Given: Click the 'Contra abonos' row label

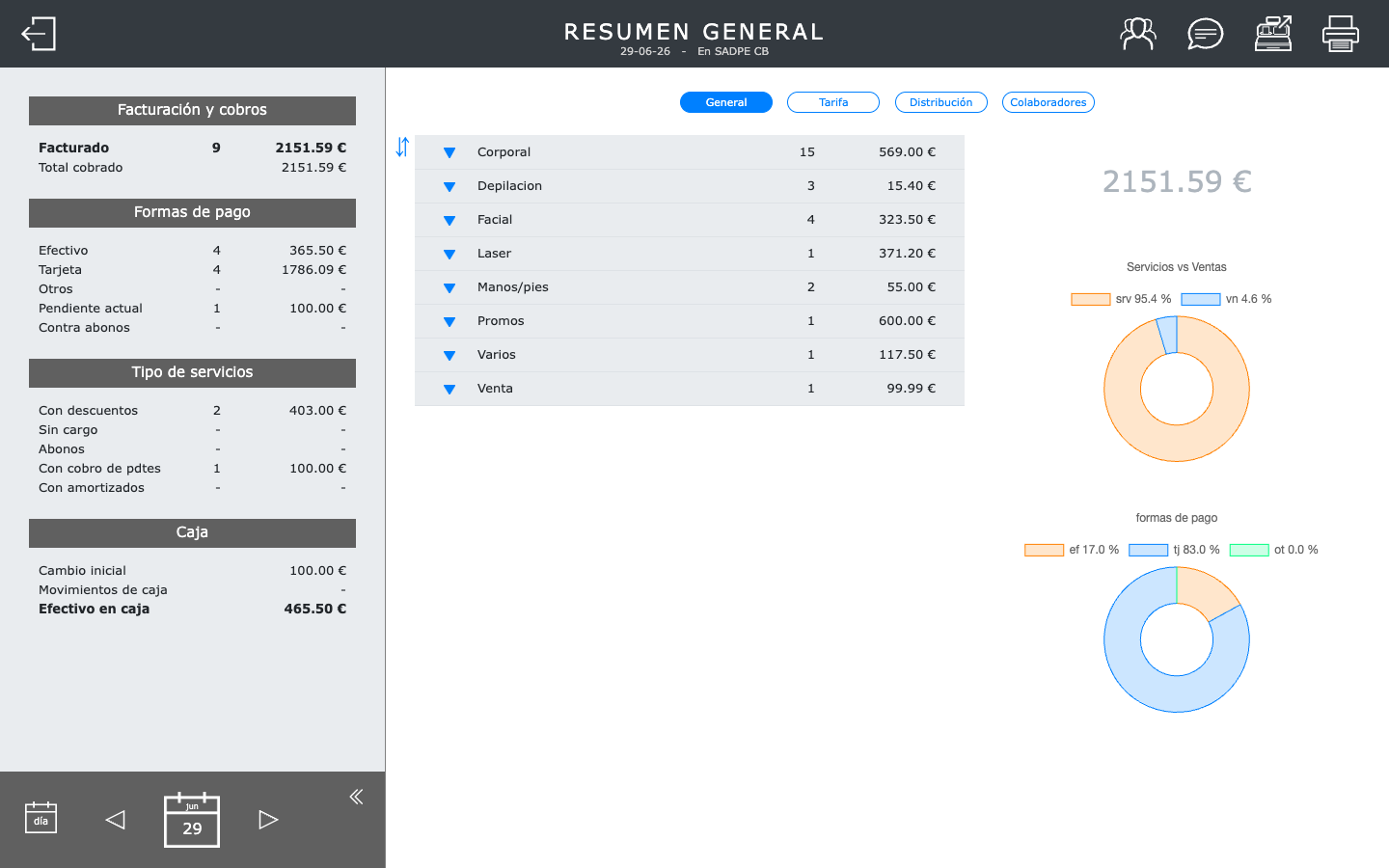Looking at the screenshot, I should tap(84, 327).
